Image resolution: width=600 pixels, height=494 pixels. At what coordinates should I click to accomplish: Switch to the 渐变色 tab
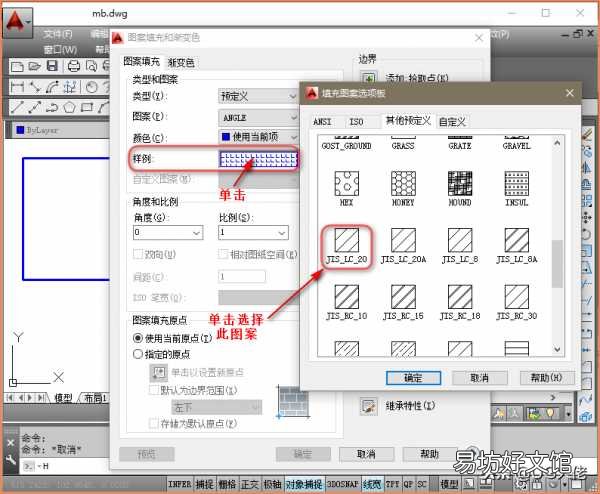pos(181,62)
